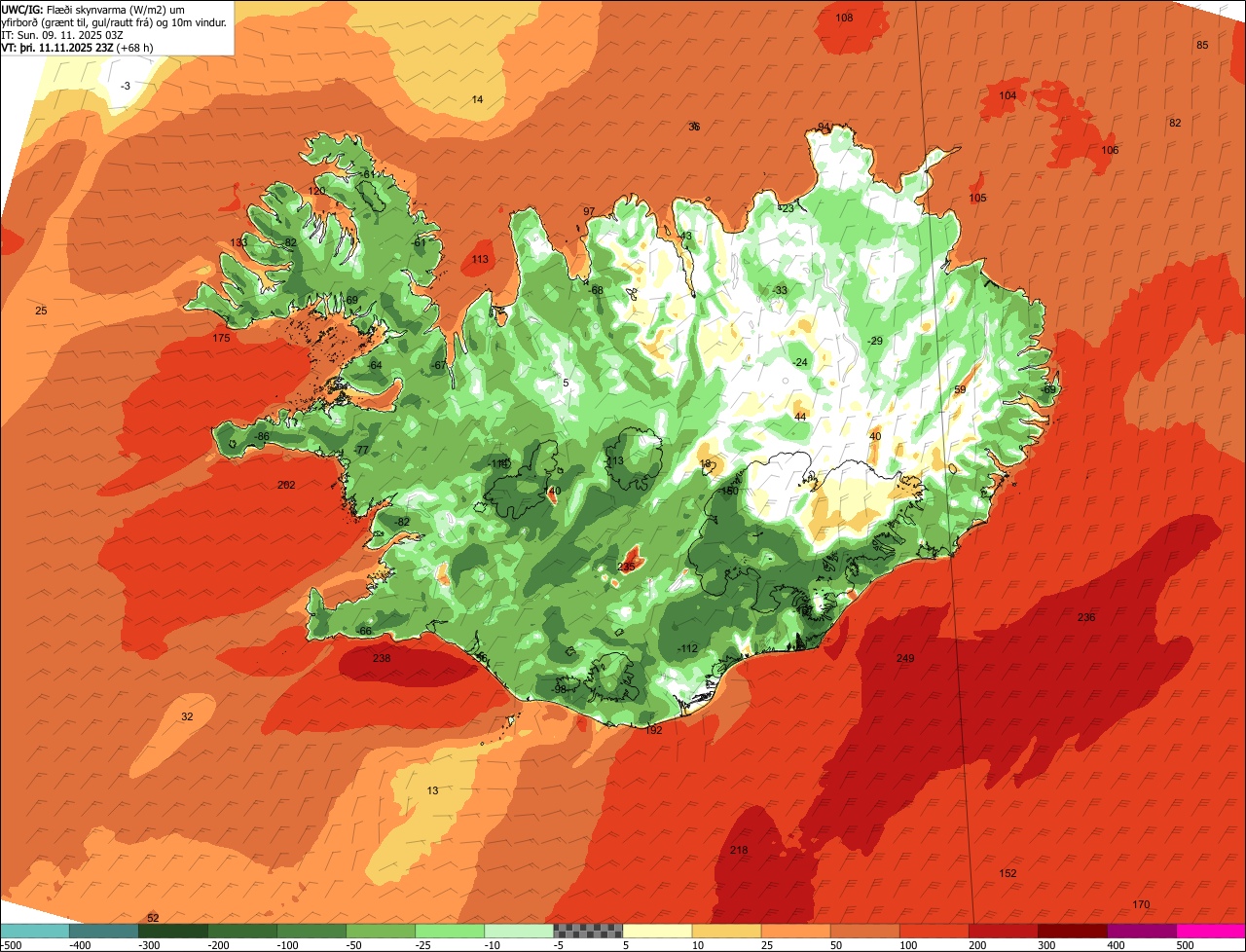Screen dimensions: 1246x952
Task: Click the flux value 133 on the Westfjords' west coast
Action: [238, 242]
